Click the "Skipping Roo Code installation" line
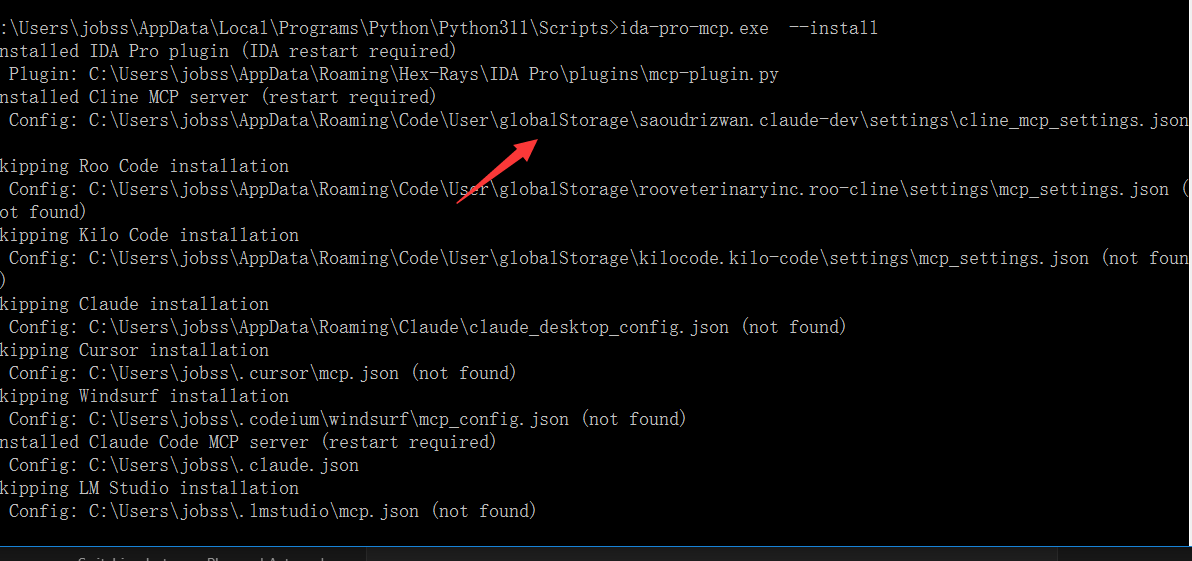Screen dimensions: 1192x561 (x=144, y=166)
